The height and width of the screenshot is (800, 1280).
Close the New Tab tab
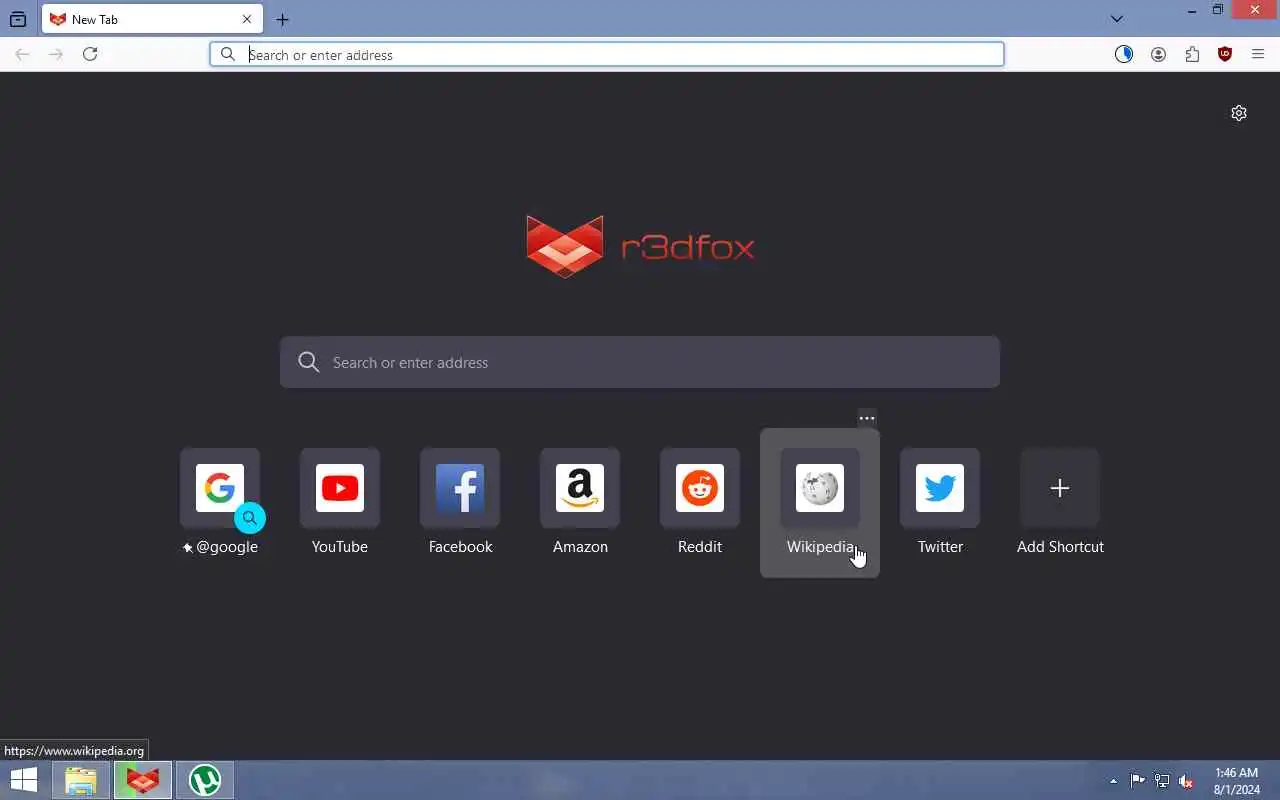point(247,19)
